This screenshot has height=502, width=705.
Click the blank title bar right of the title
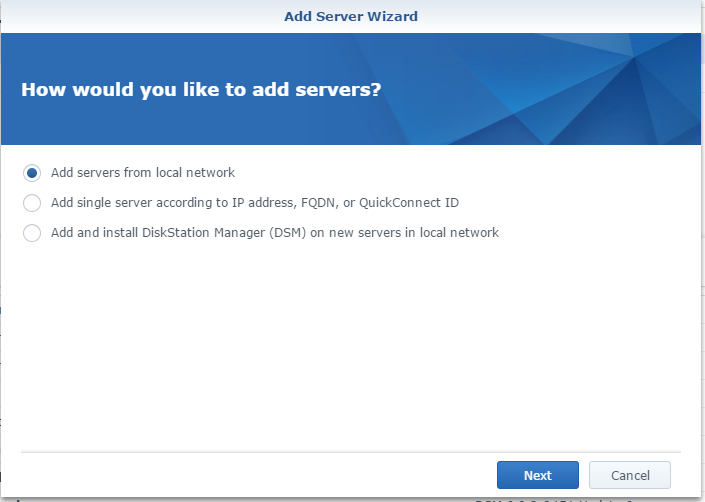pos(560,16)
